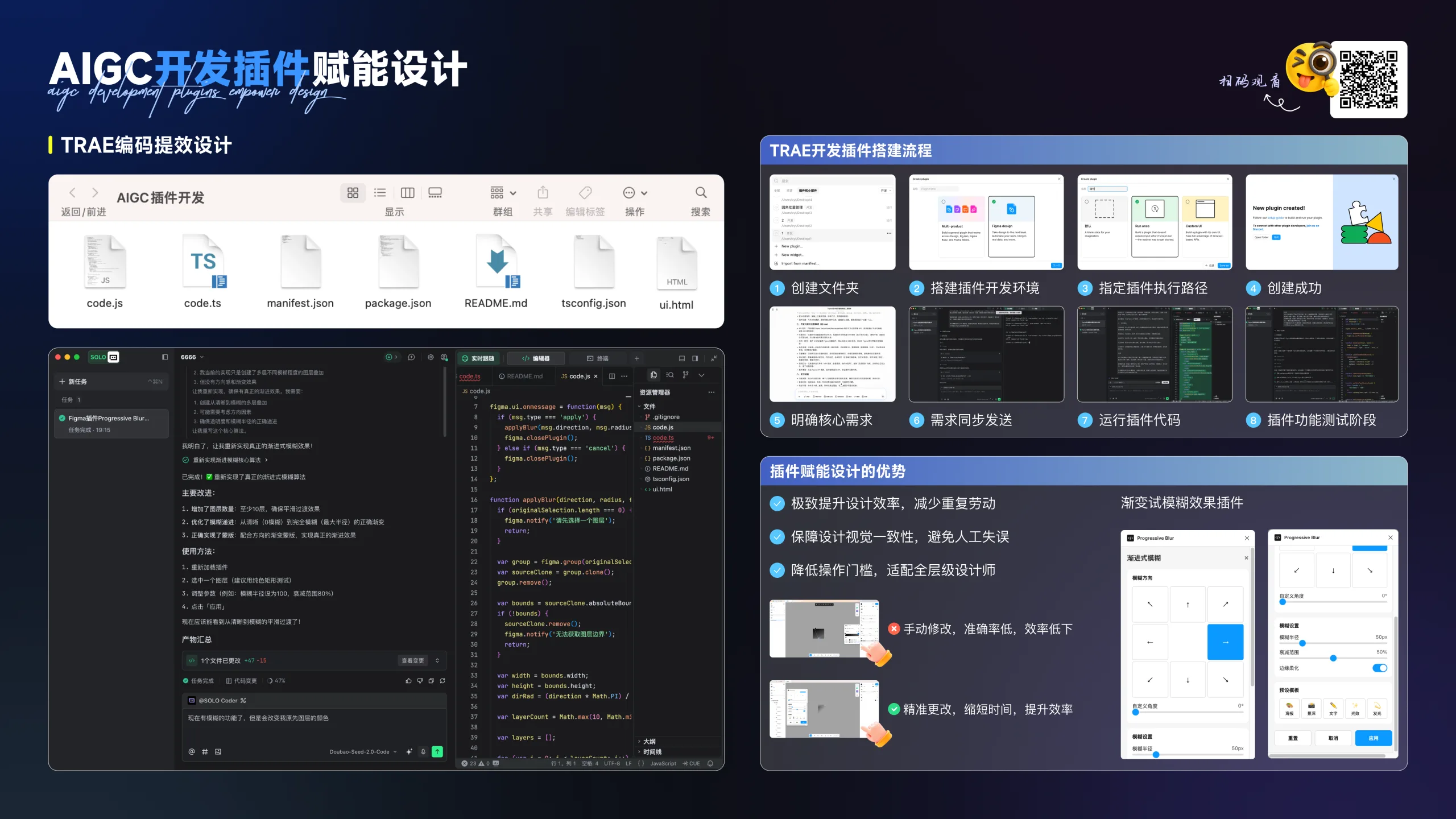Click the Finder search magnifier icon
The width and height of the screenshot is (1456, 819).
pos(701,193)
